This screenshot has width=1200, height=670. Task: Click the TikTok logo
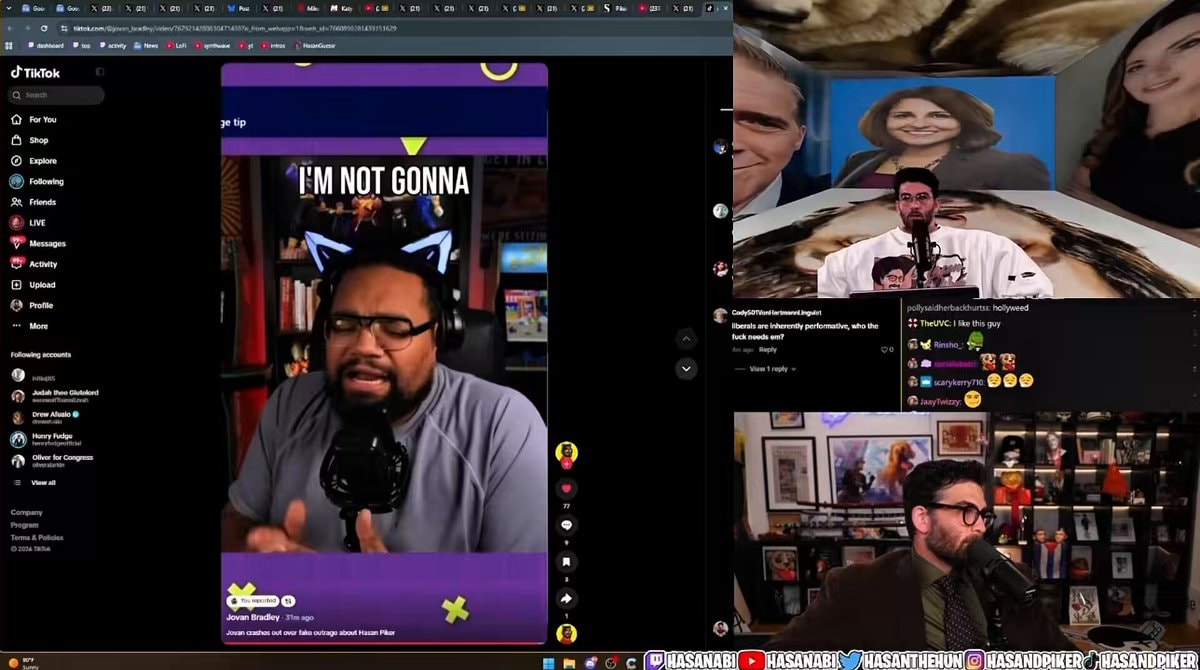tap(35, 73)
